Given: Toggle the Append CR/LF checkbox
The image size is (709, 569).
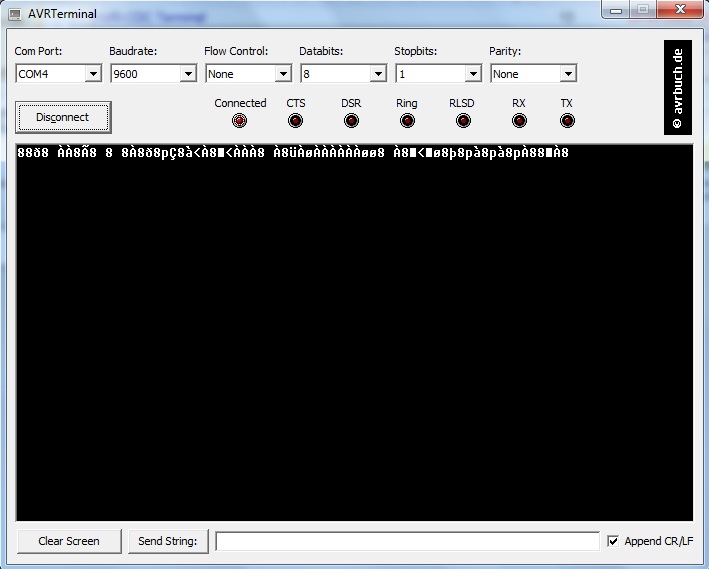Looking at the screenshot, I should (613, 541).
